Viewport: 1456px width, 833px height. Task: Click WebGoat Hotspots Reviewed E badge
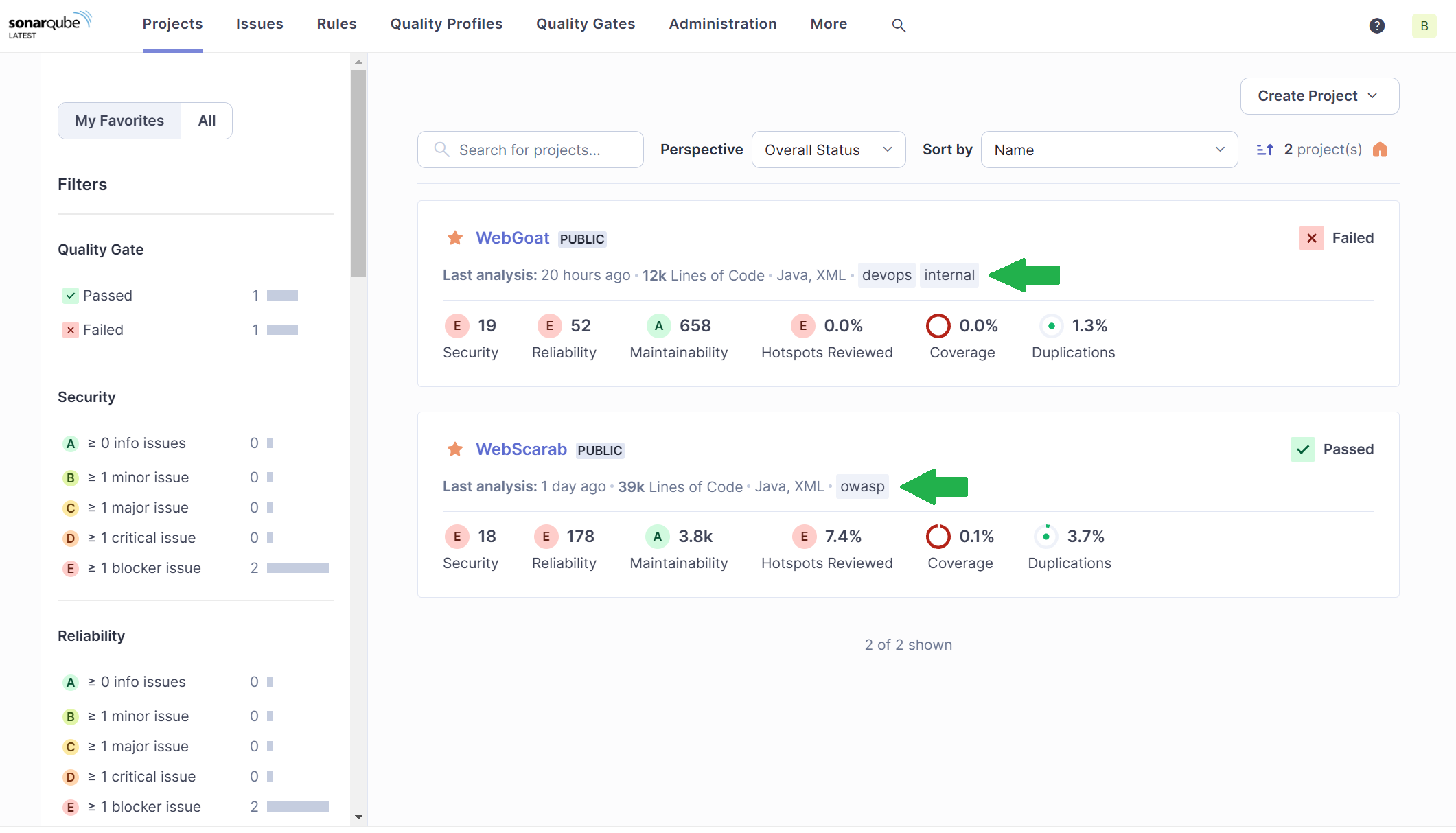coord(802,326)
